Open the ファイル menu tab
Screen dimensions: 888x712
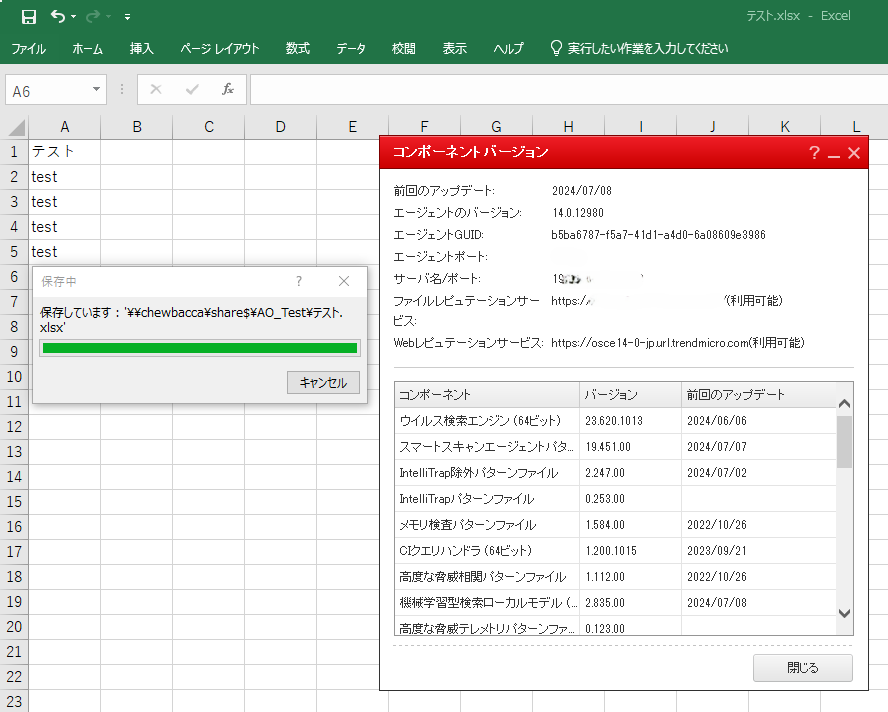[x=28, y=48]
